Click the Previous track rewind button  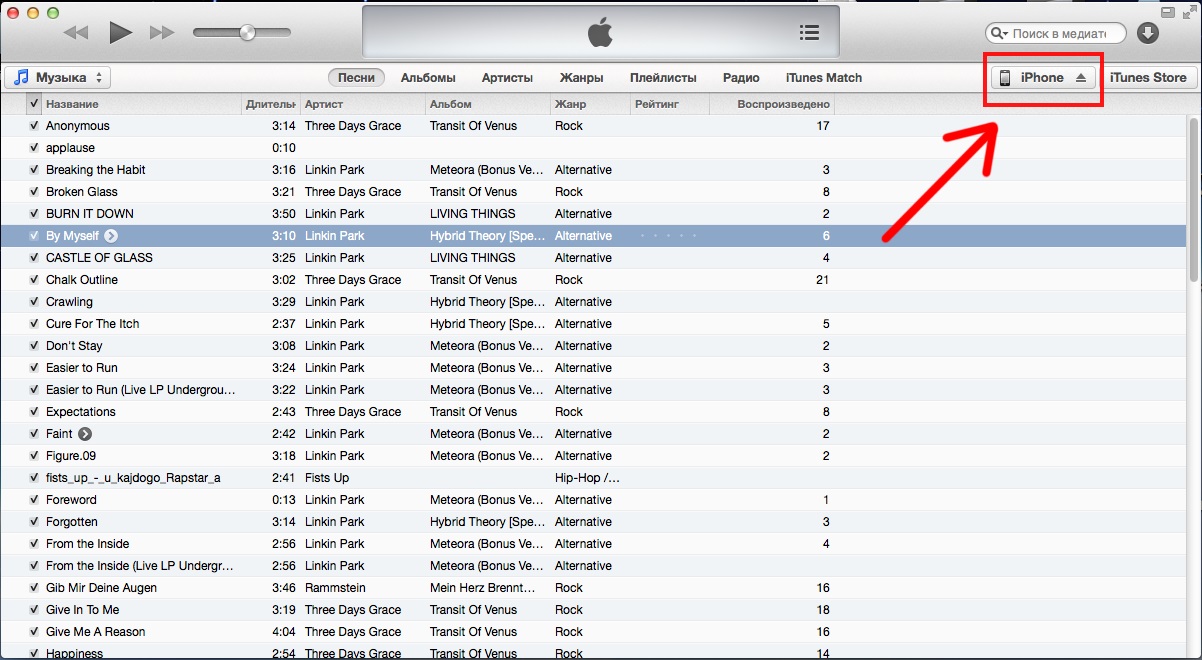click(x=76, y=33)
